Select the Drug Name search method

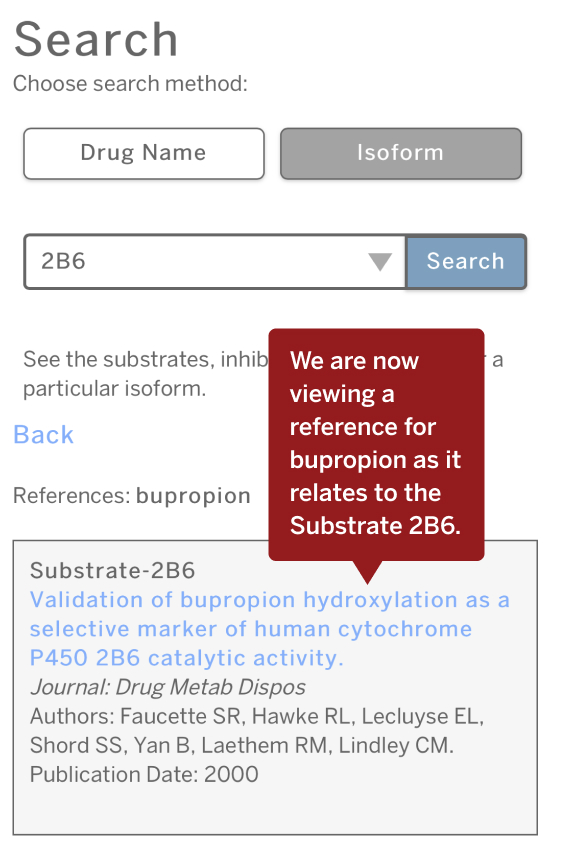144,154
